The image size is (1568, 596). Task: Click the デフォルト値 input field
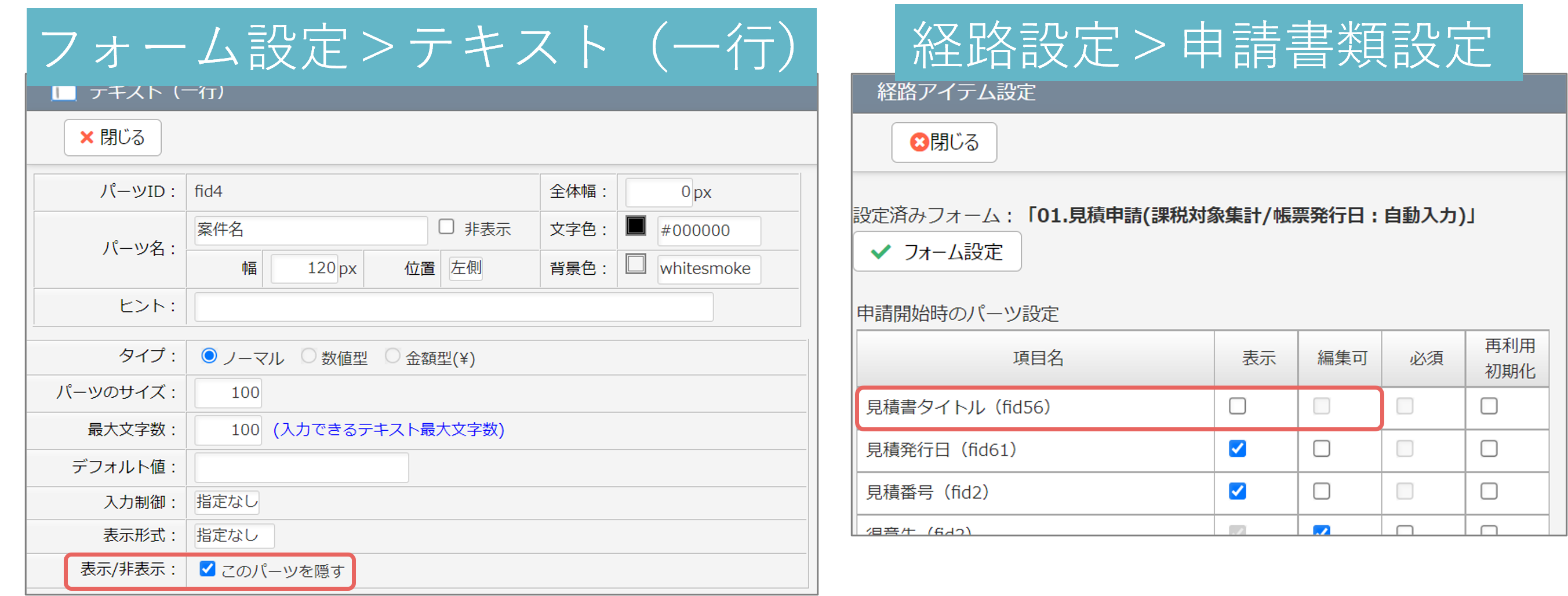301,467
